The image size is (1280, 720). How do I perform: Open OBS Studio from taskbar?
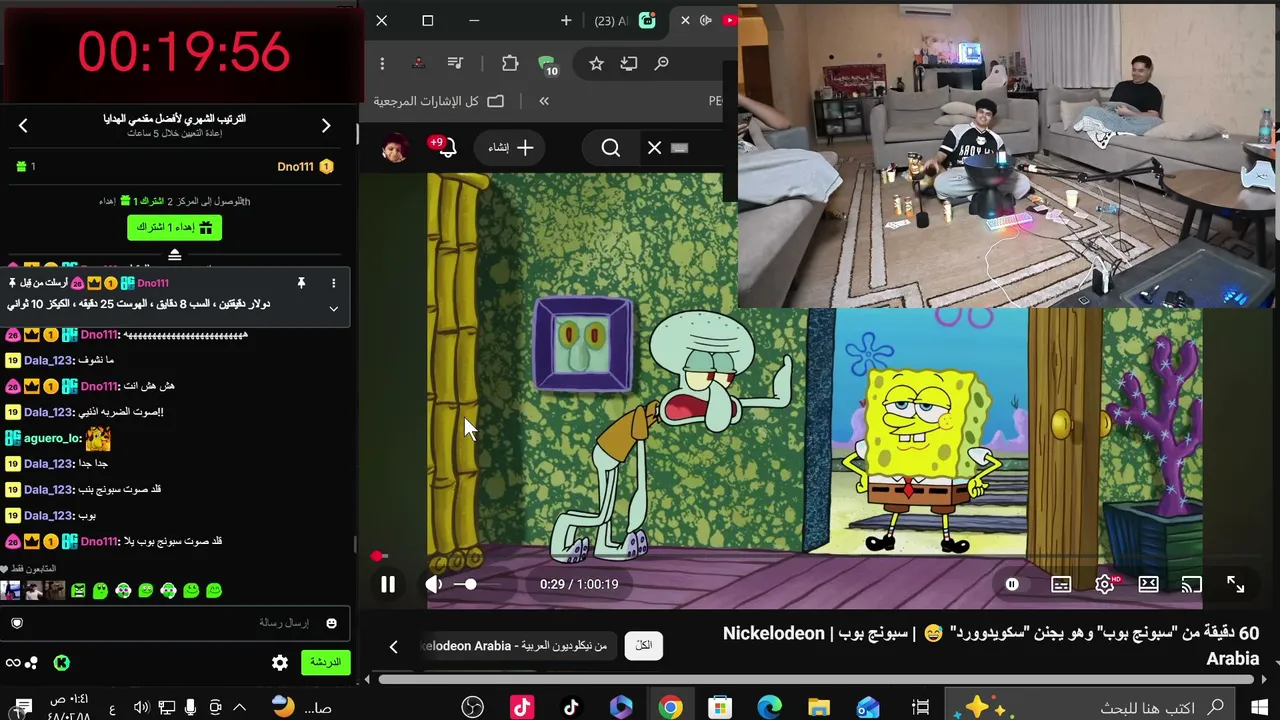pos(473,708)
